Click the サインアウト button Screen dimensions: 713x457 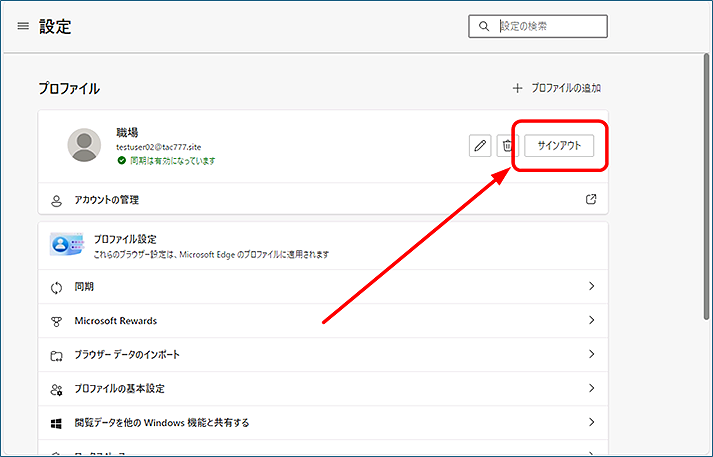559,146
